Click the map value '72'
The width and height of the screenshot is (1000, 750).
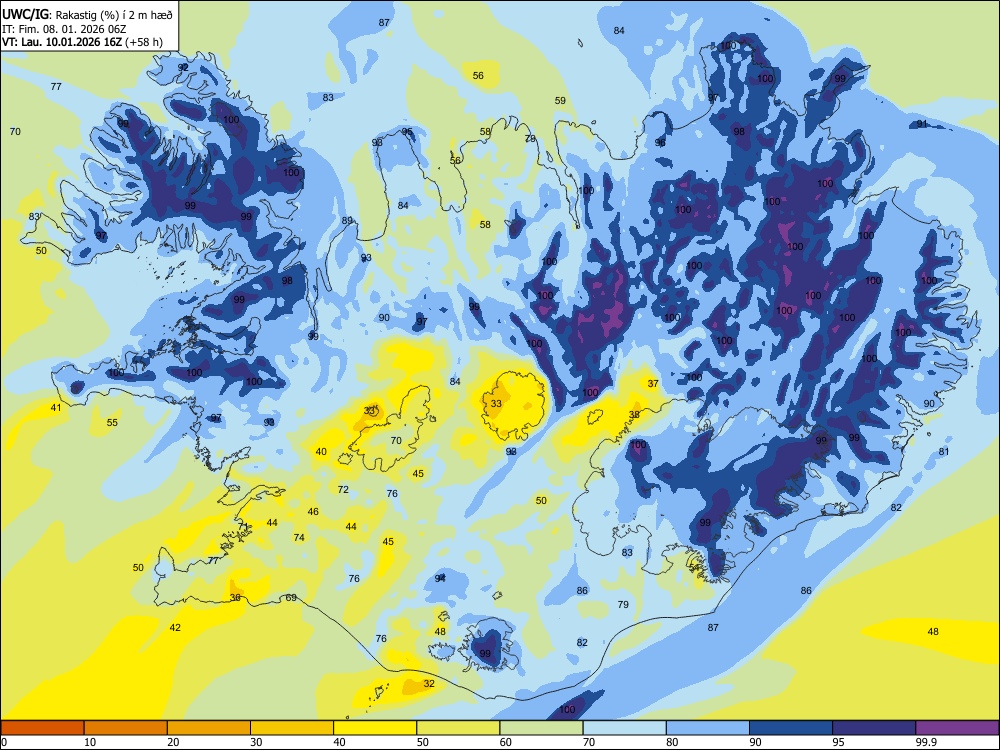[x=343, y=489]
